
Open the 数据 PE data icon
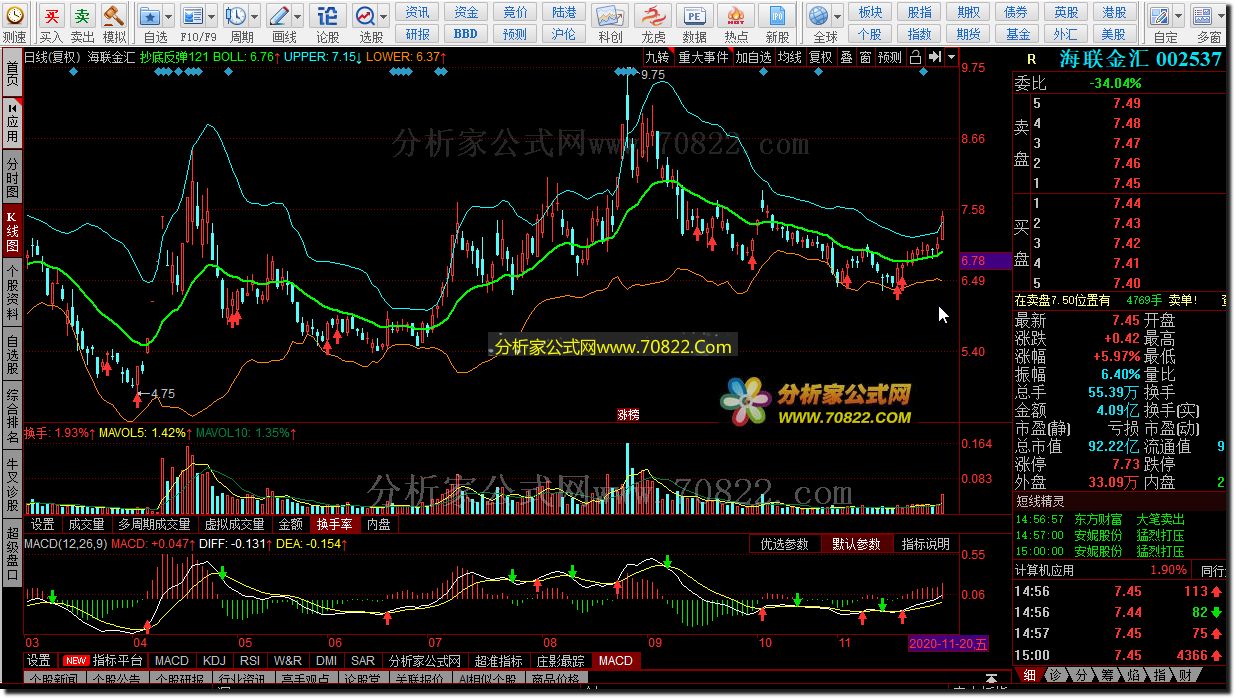point(694,17)
